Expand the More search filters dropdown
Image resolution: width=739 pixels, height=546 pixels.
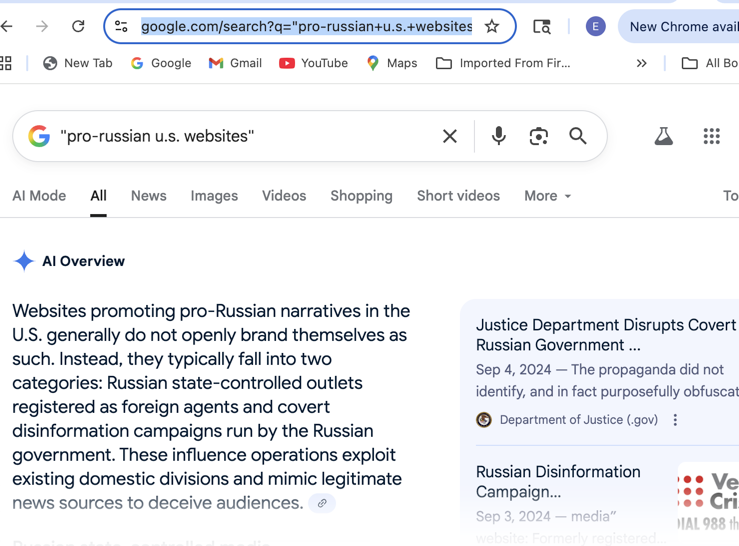click(x=547, y=196)
